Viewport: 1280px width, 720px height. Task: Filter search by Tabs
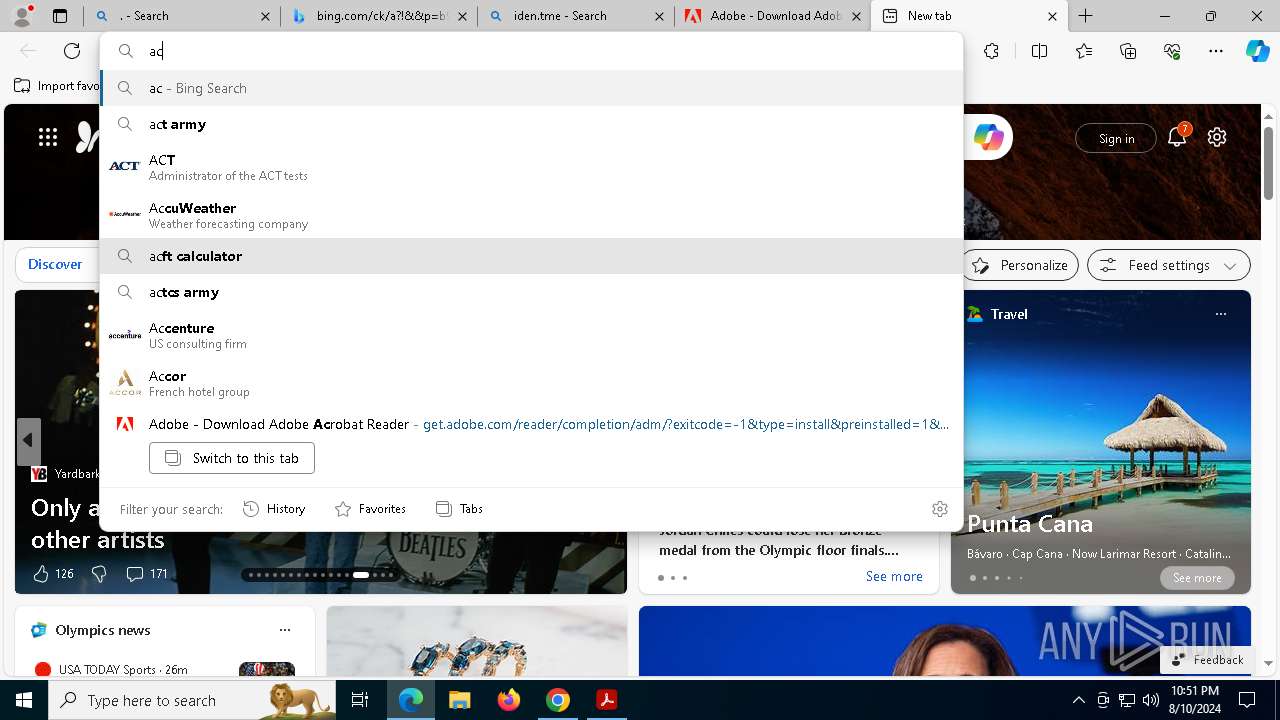pyautogui.click(x=460, y=509)
